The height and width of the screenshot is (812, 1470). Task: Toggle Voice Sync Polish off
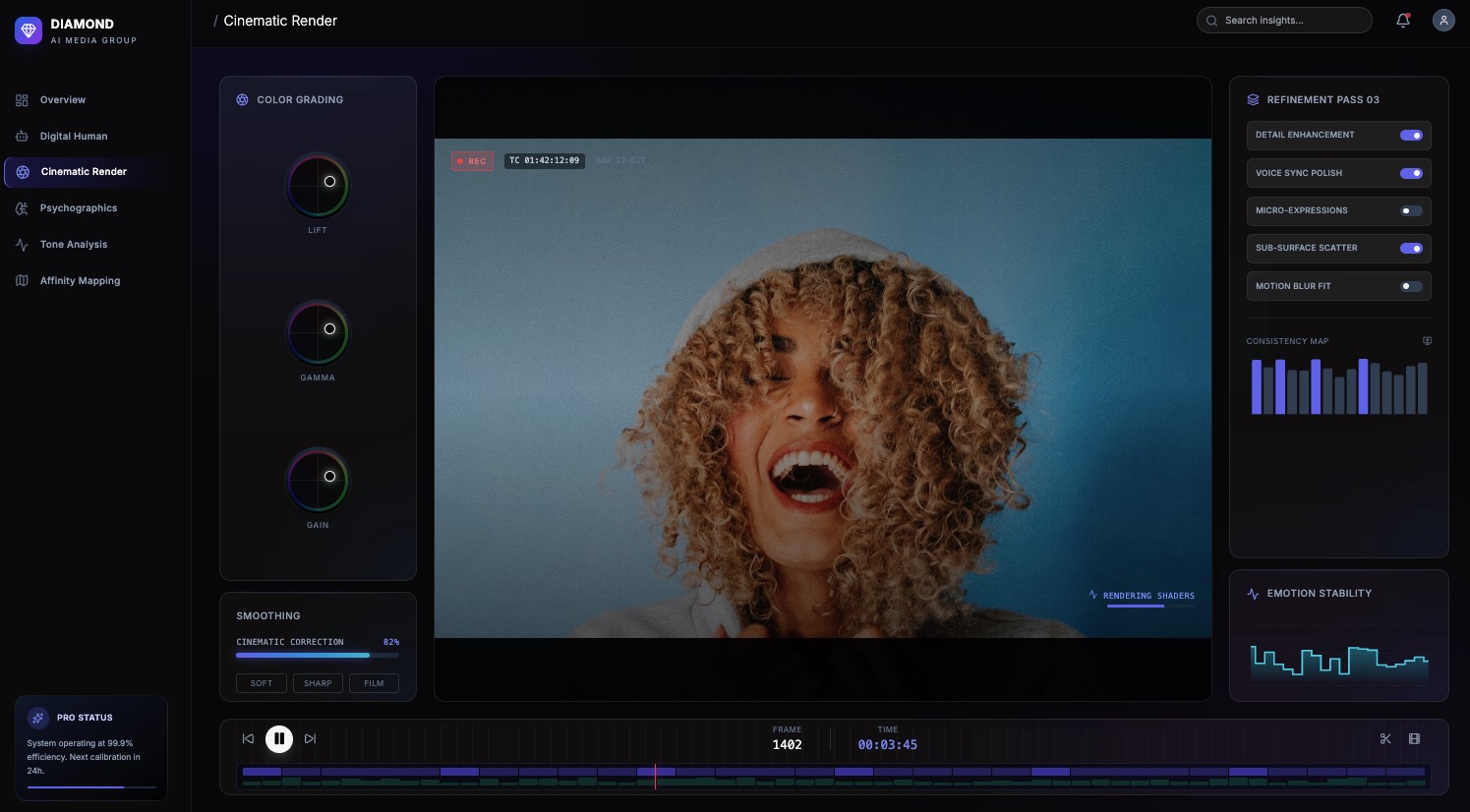(1411, 173)
